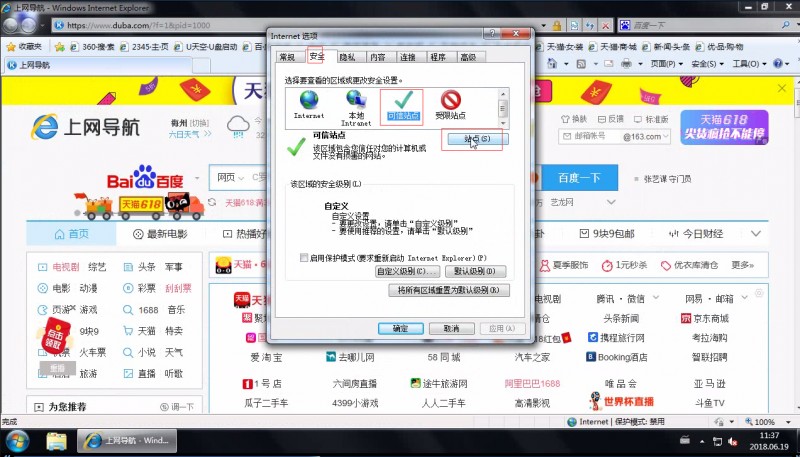Select the Trusted Sites green checkmark zone
The height and width of the screenshot is (457, 800).
point(403,106)
